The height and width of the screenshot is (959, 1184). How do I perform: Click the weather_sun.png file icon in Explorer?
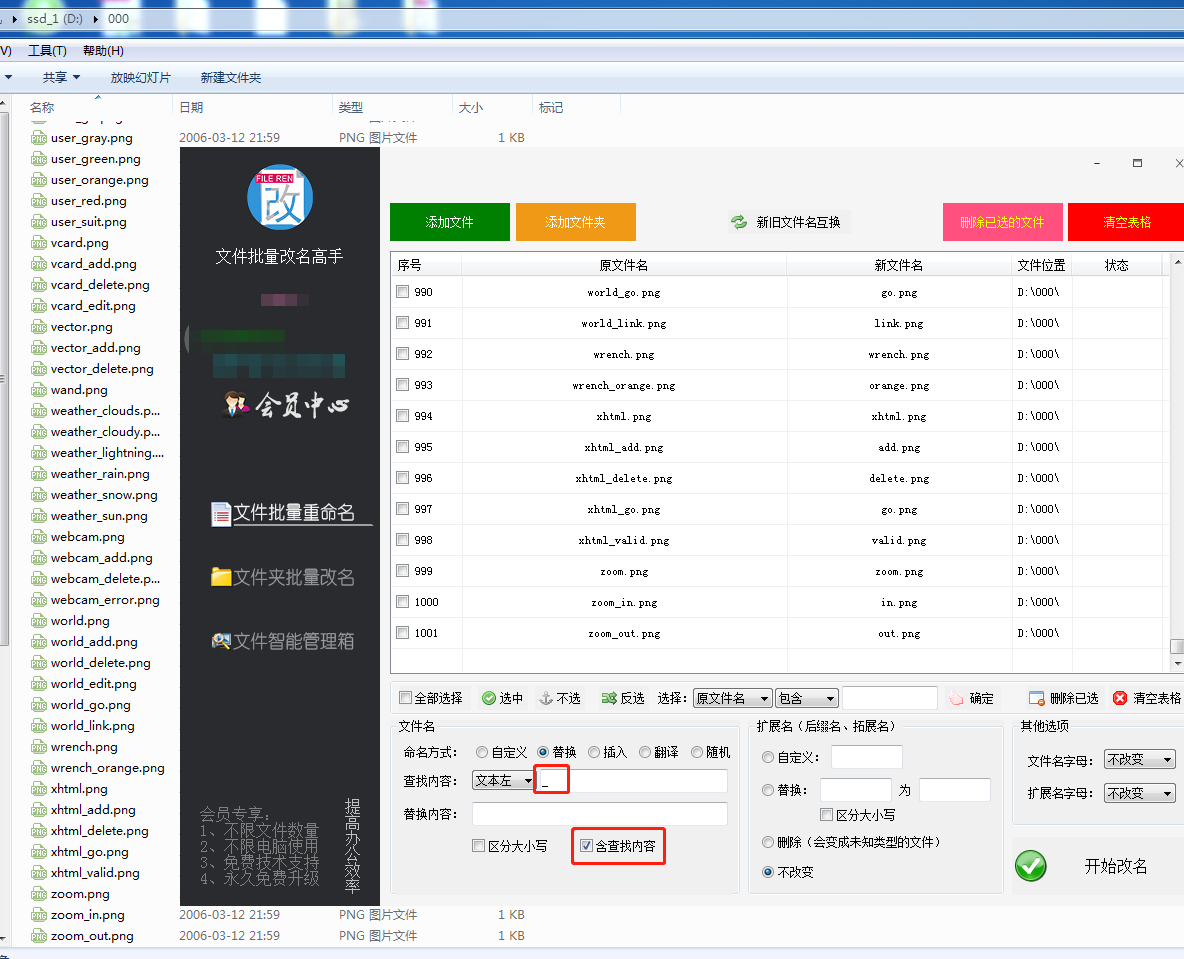tap(39, 516)
